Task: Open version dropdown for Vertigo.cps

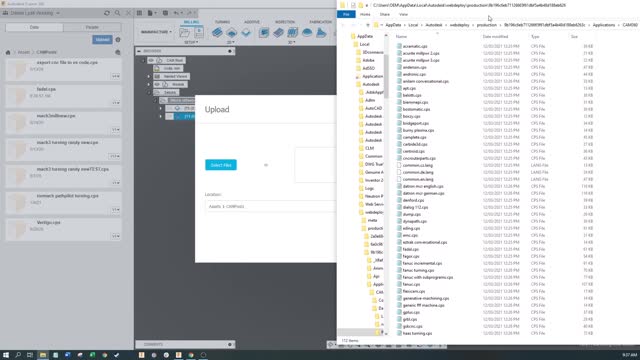Action: [116, 236]
